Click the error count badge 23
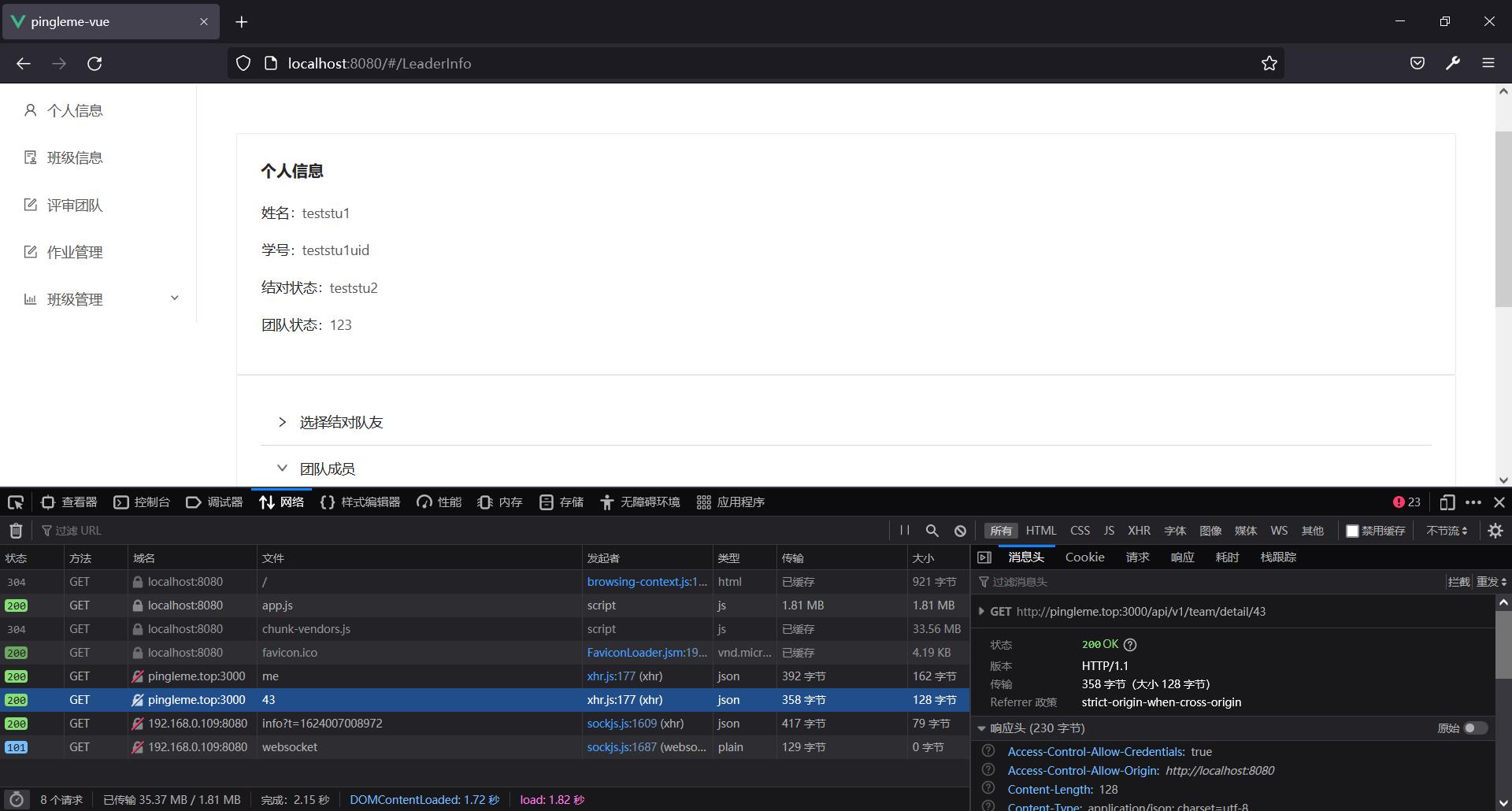Image resolution: width=1512 pixels, height=811 pixels. 1406,502
